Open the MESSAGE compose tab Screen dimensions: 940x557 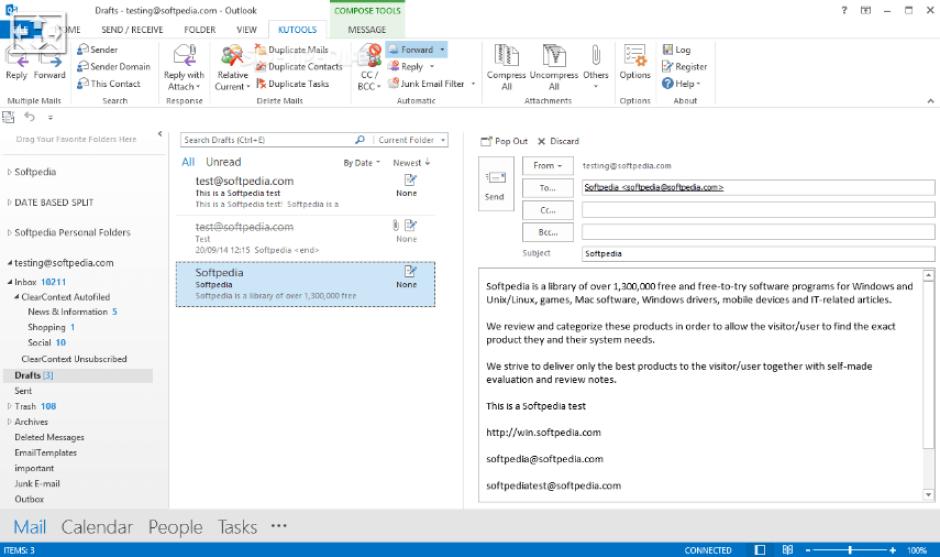367,29
